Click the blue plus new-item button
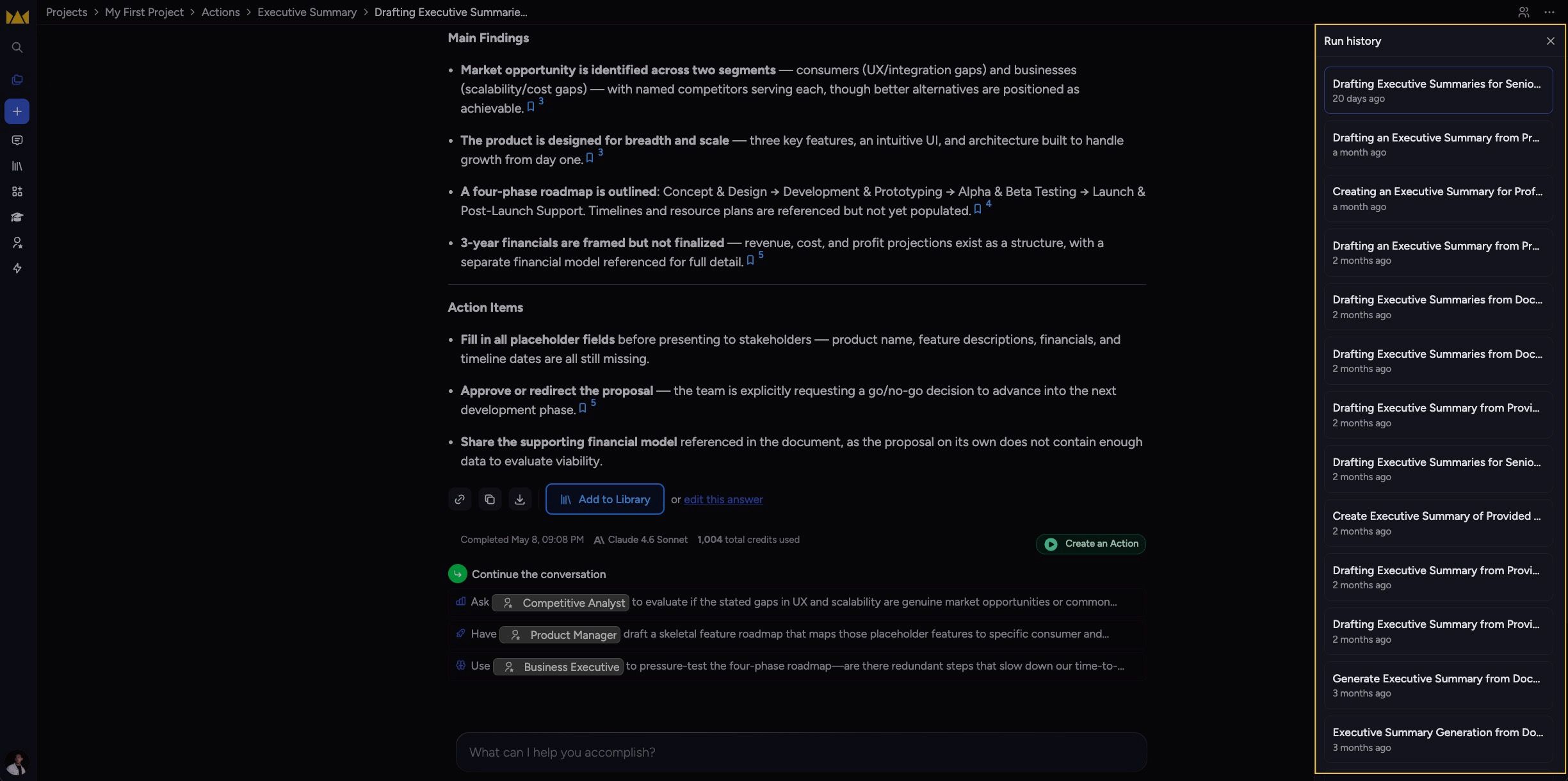This screenshot has height=781, width=1568. 17,111
